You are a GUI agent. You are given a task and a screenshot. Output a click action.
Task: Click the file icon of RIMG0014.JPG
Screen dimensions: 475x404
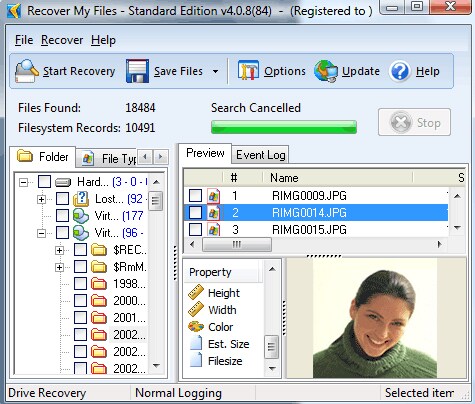point(214,213)
